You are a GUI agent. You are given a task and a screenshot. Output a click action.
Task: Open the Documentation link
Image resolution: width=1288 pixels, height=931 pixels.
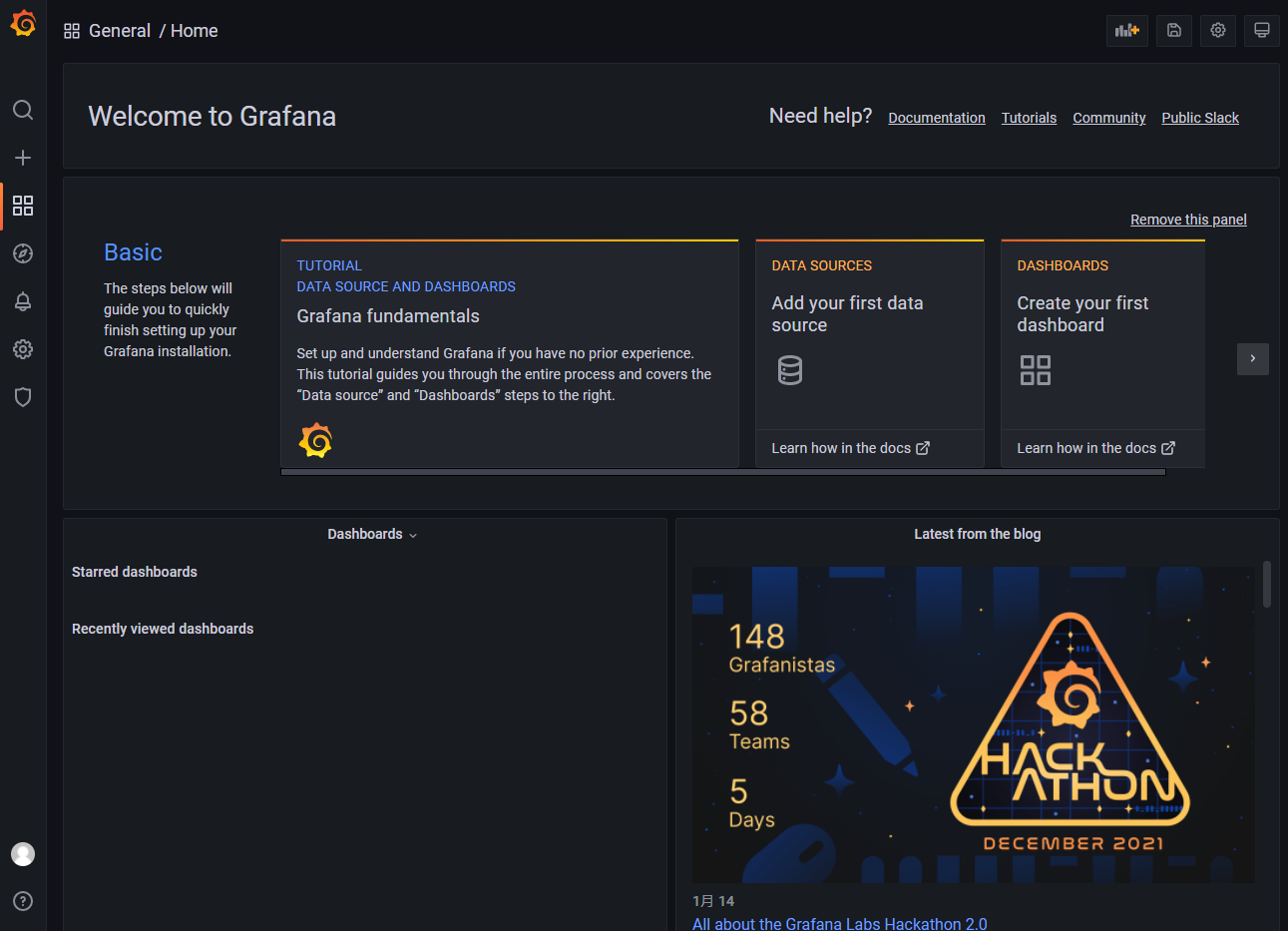936,118
